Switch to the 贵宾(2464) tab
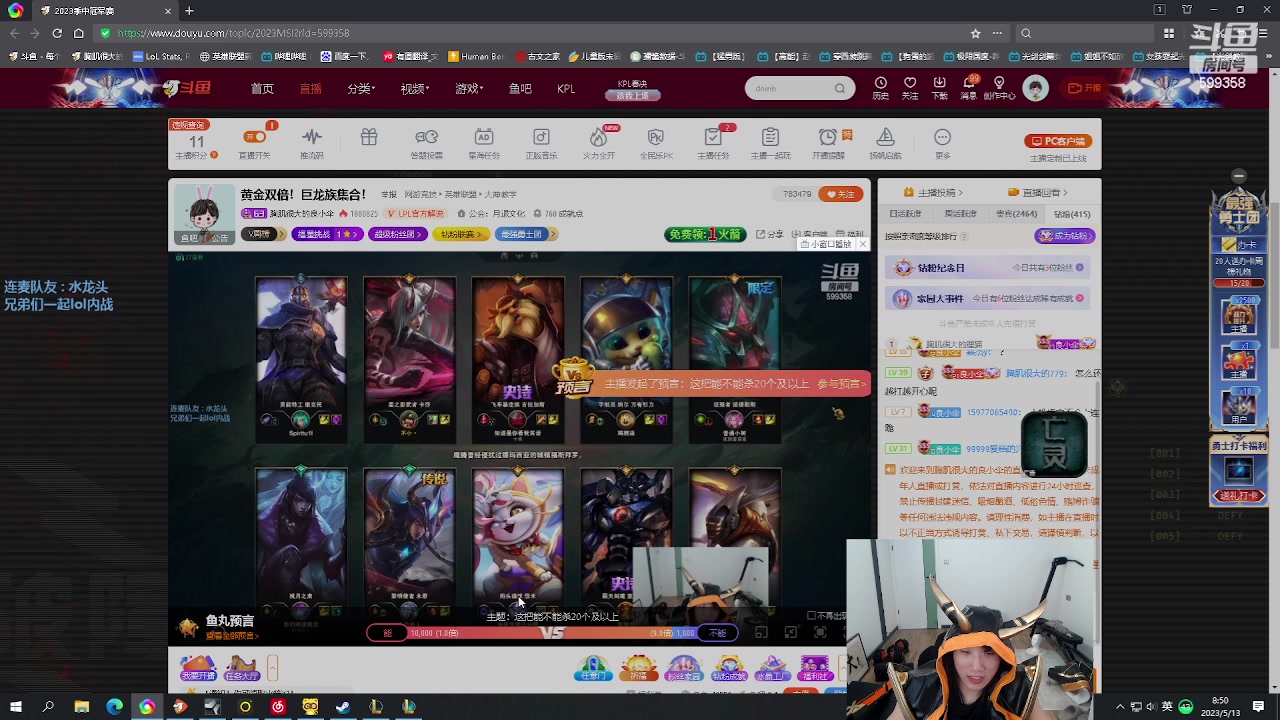This screenshot has width=1280, height=720. (x=1016, y=214)
